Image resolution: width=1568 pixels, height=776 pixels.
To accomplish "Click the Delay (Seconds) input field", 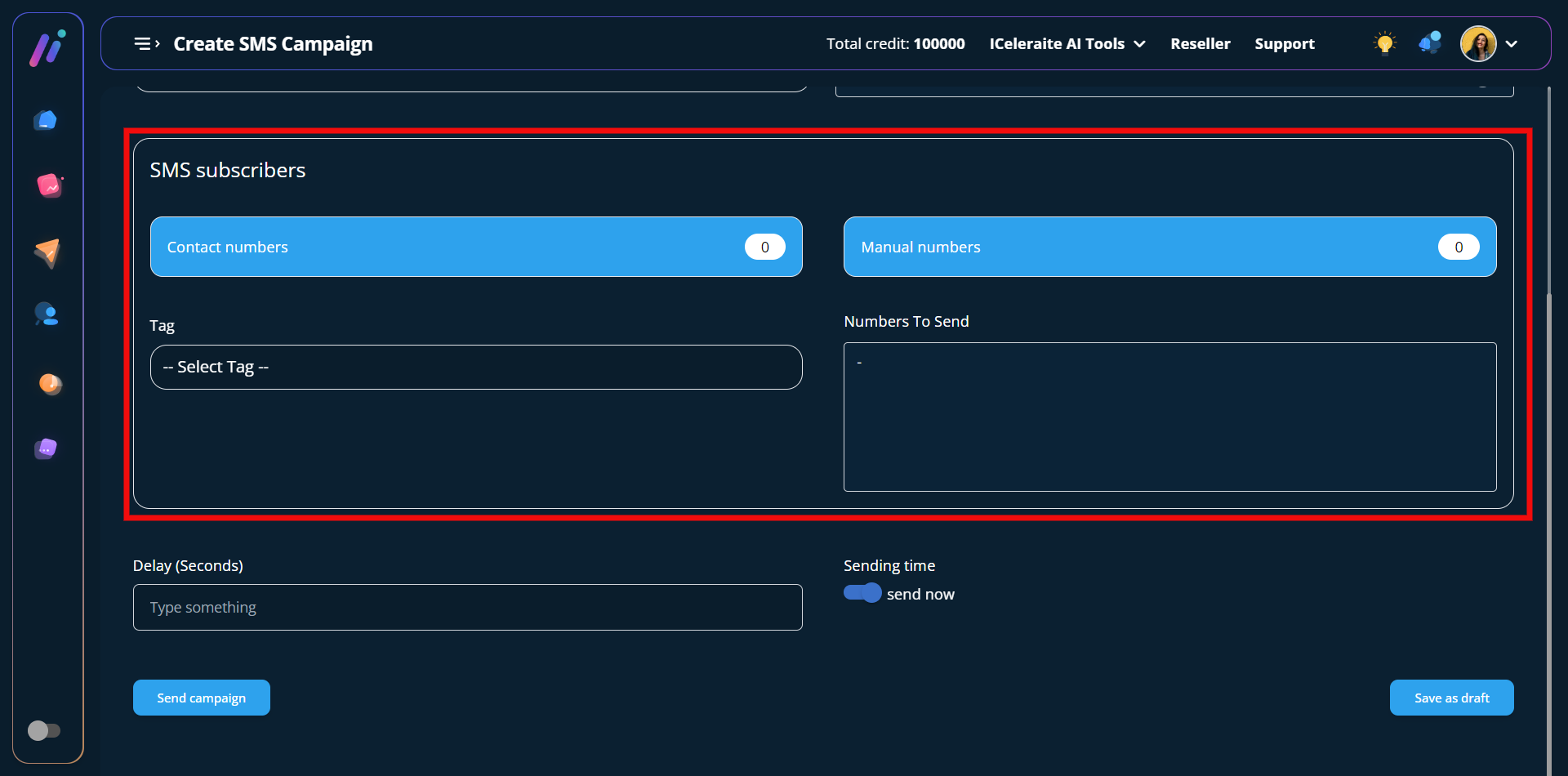I will 467,608.
